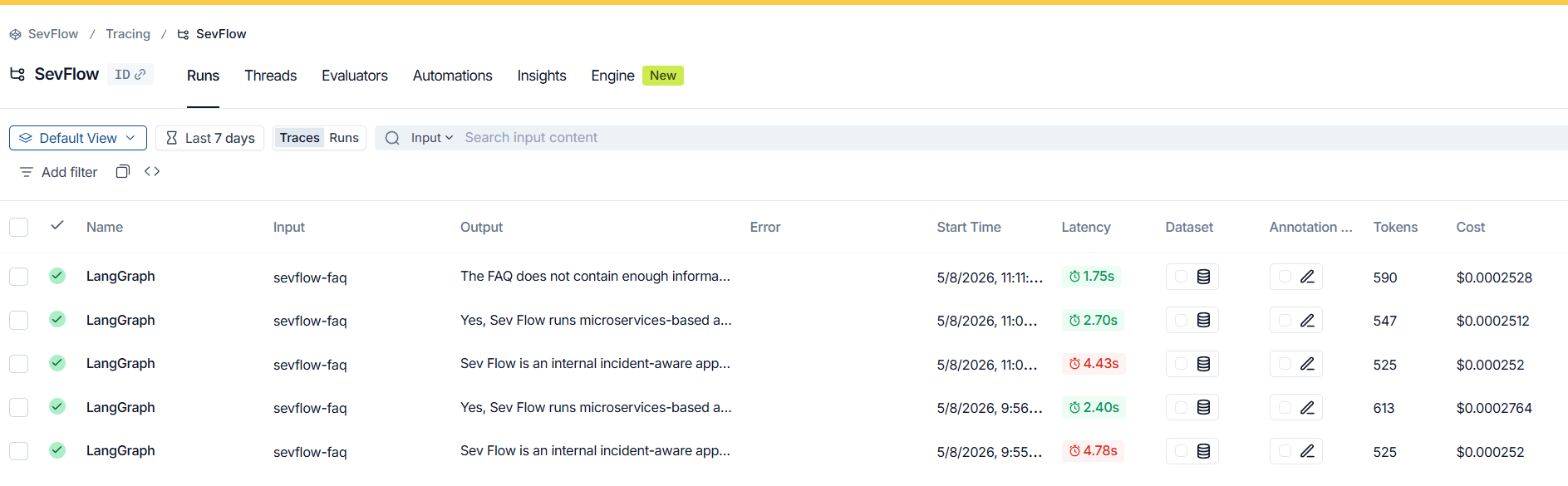Click the SevFlow workspace icon in breadcrumb
Screen dimensions: 1568x486
point(15,34)
